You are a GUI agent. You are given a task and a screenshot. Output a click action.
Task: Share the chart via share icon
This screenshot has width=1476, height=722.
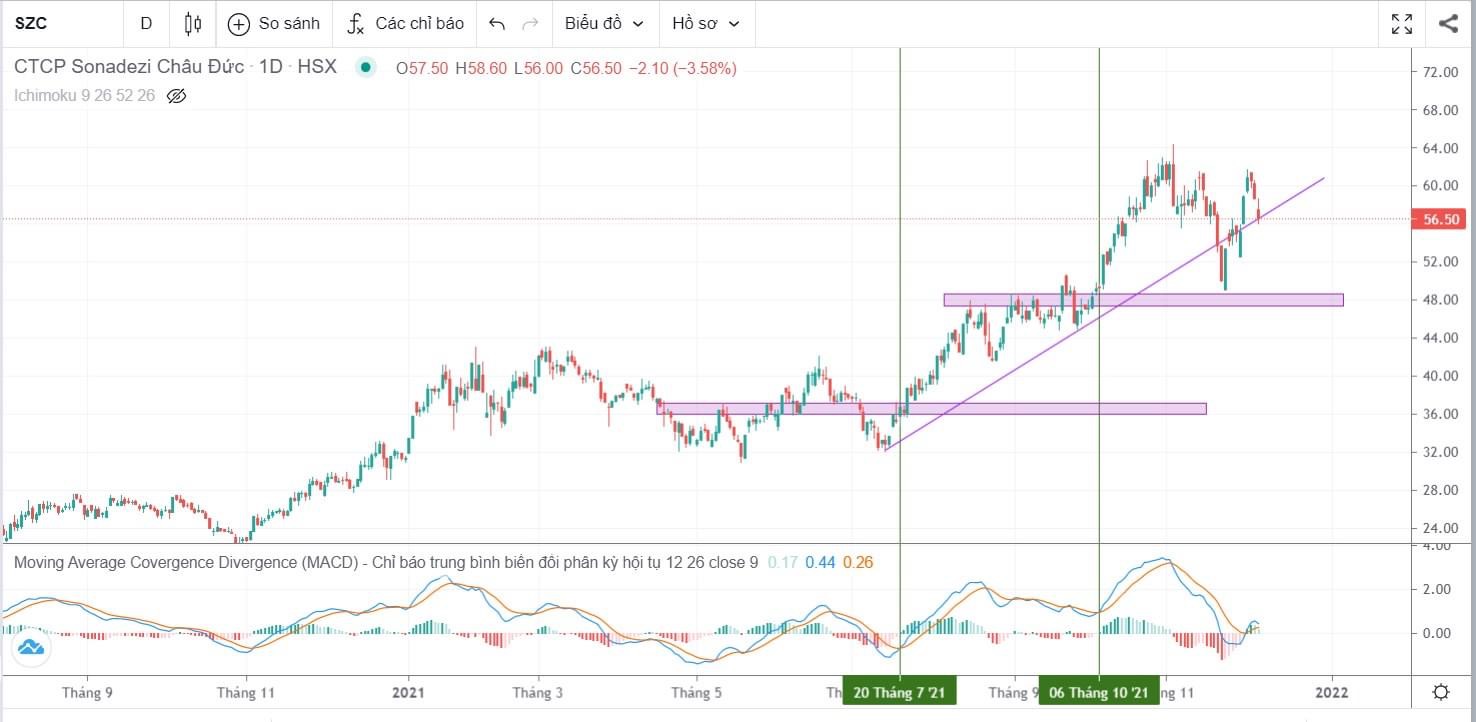pos(1448,23)
